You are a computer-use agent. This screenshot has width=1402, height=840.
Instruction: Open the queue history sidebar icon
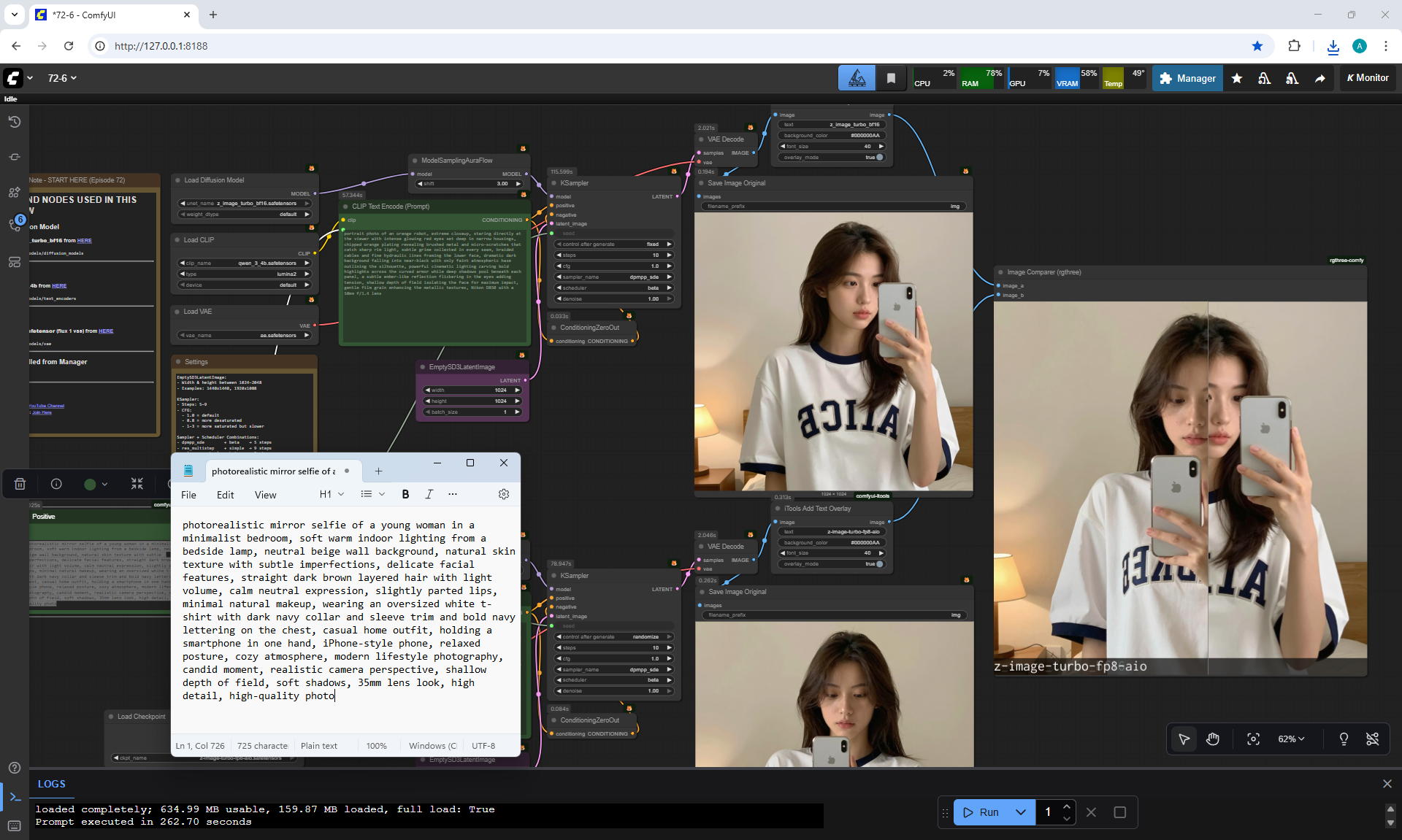click(x=14, y=122)
